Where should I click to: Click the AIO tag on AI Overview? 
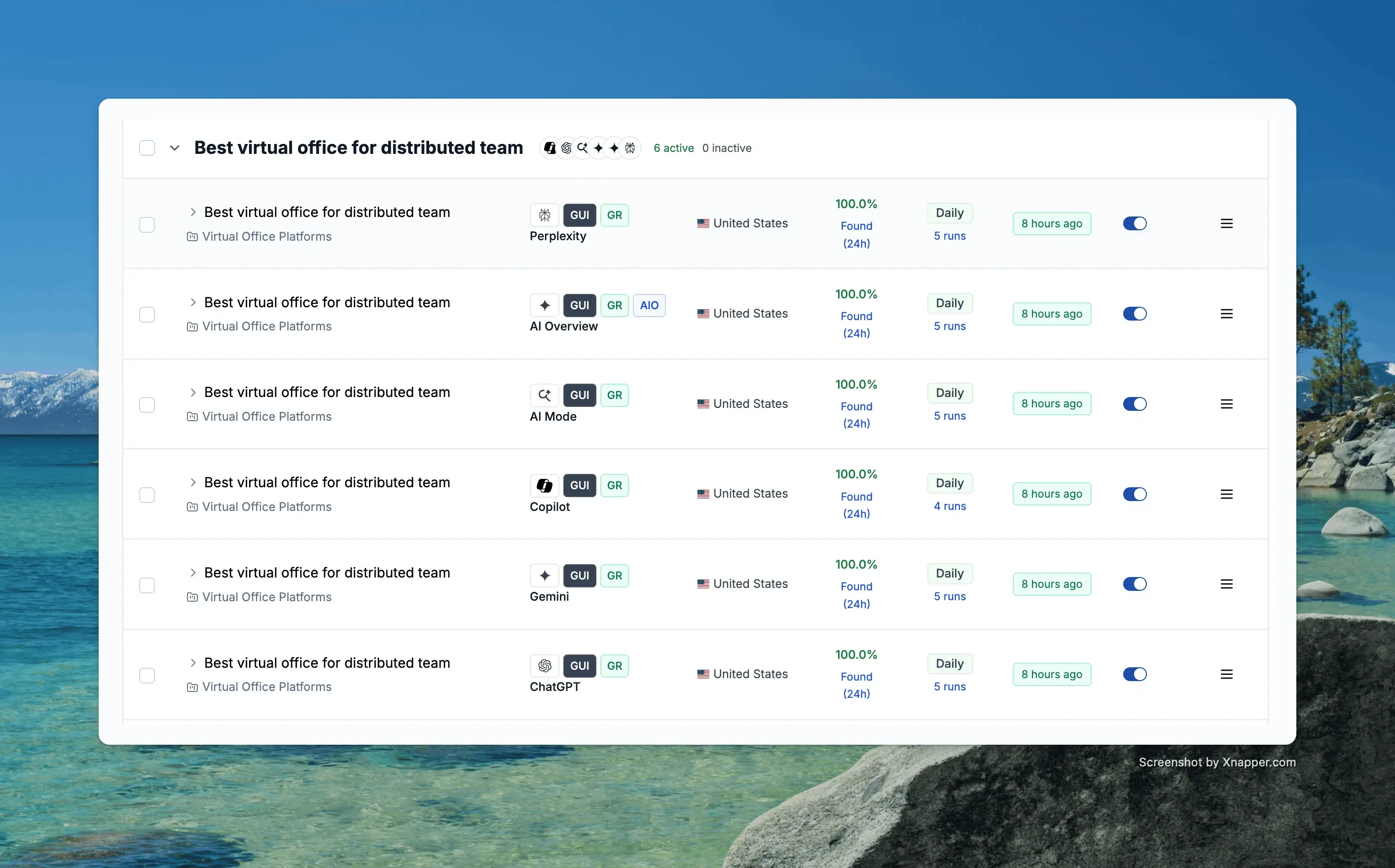click(649, 305)
